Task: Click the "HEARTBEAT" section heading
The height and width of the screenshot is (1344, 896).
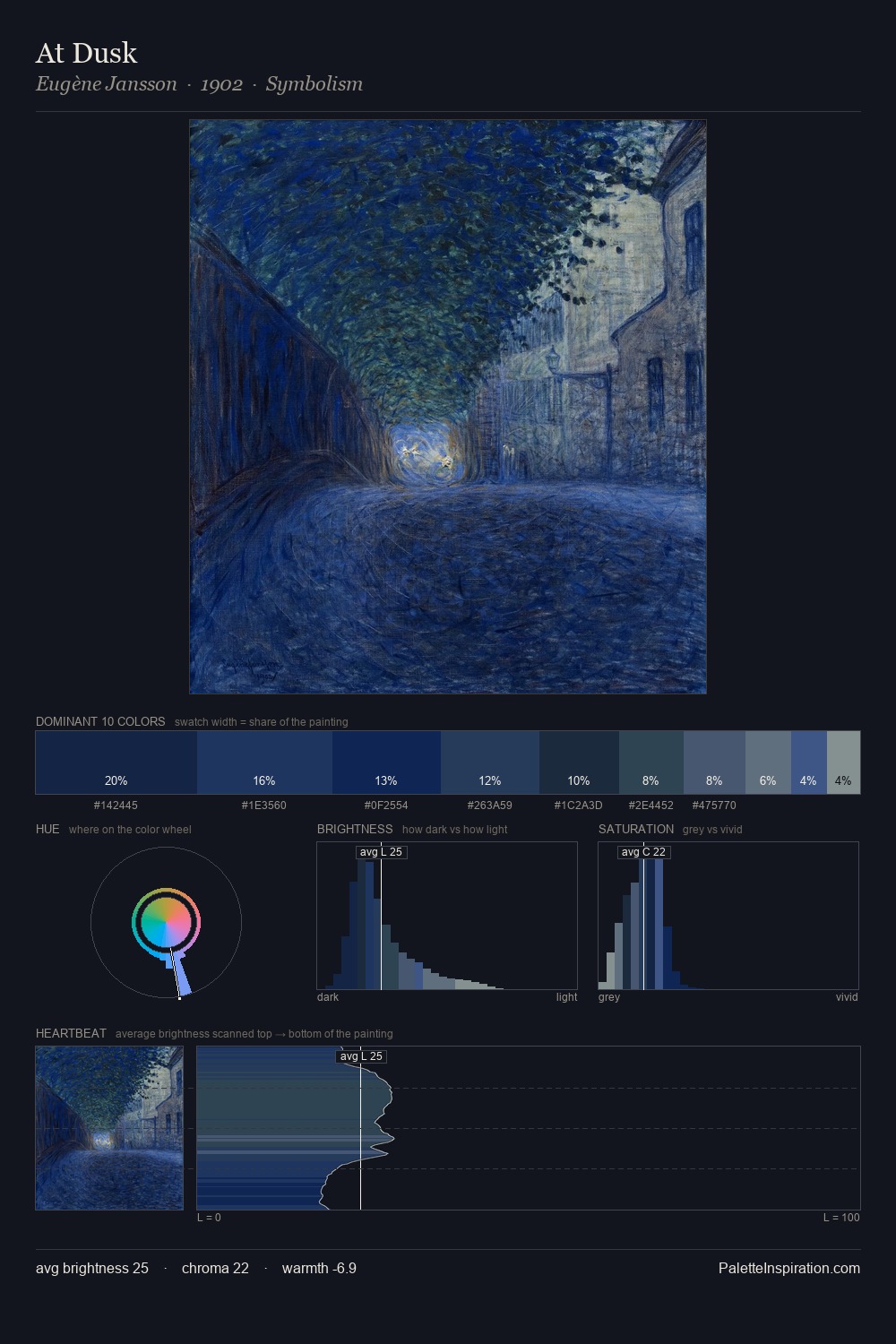Action: click(x=71, y=1034)
